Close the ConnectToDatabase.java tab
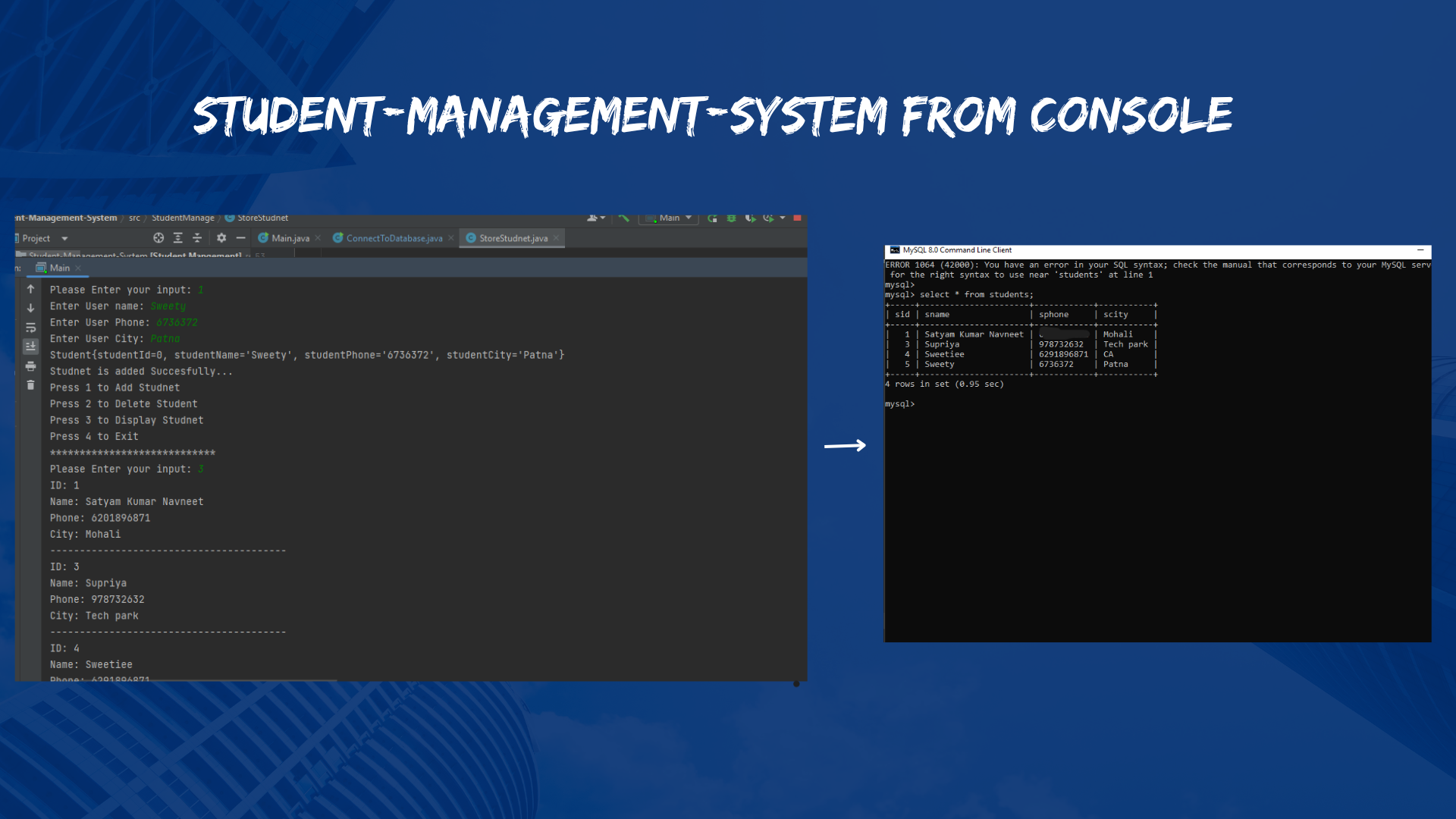 [x=451, y=238]
